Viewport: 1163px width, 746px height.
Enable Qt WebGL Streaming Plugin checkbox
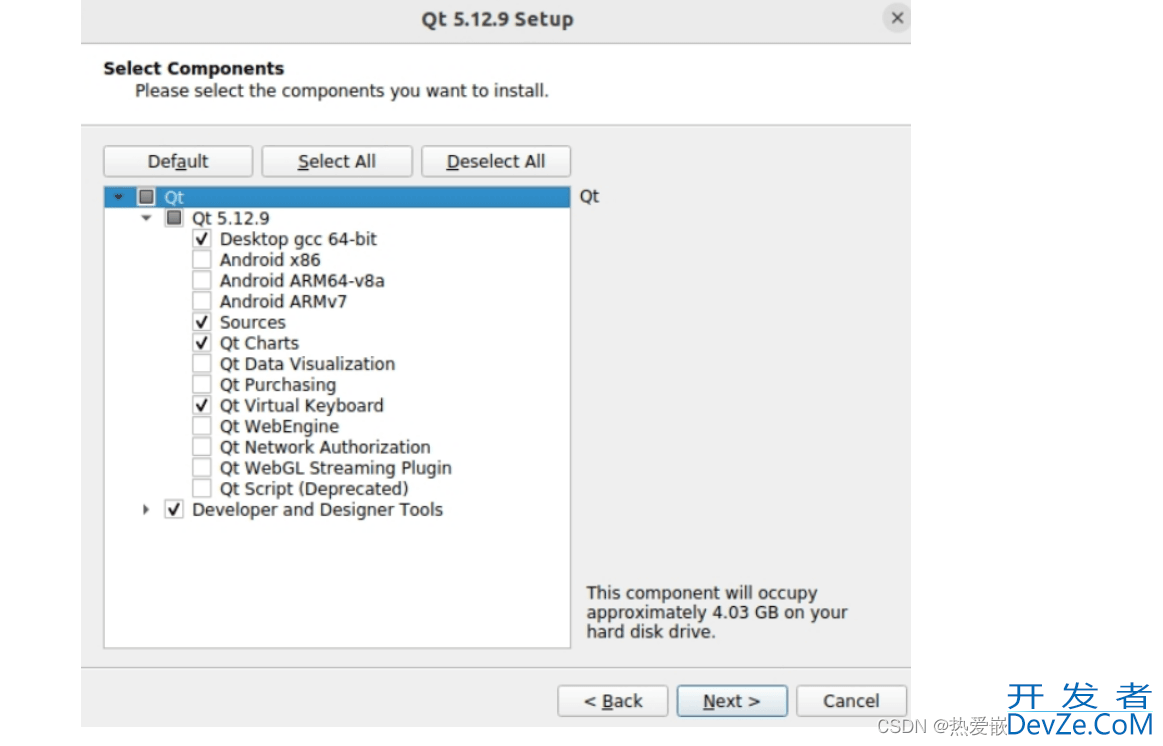click(201, 467)
